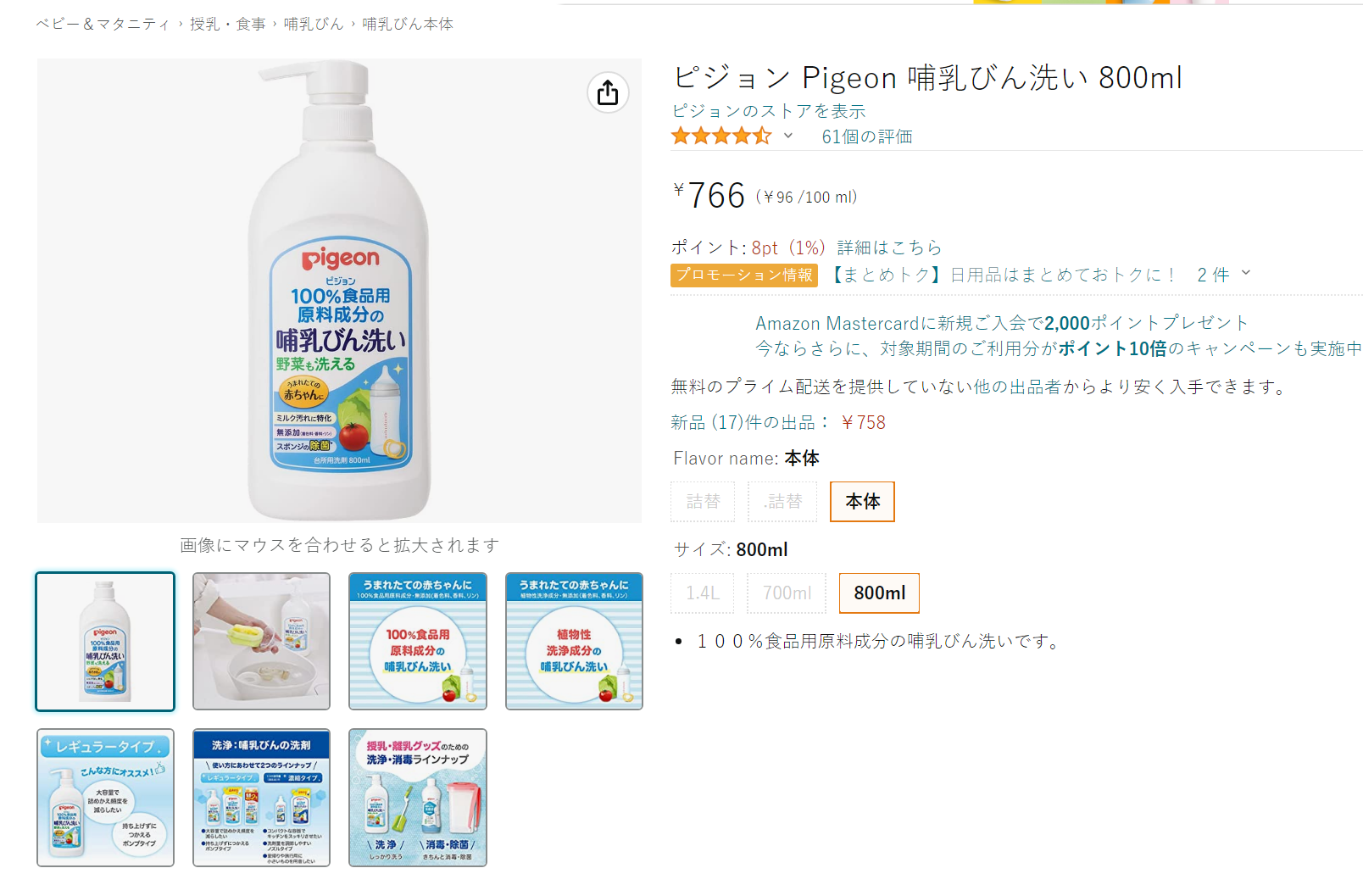The height and width of the screenshot is (896, 1363).
Task: Click the star rating icons
Action: tap(721, 136)
